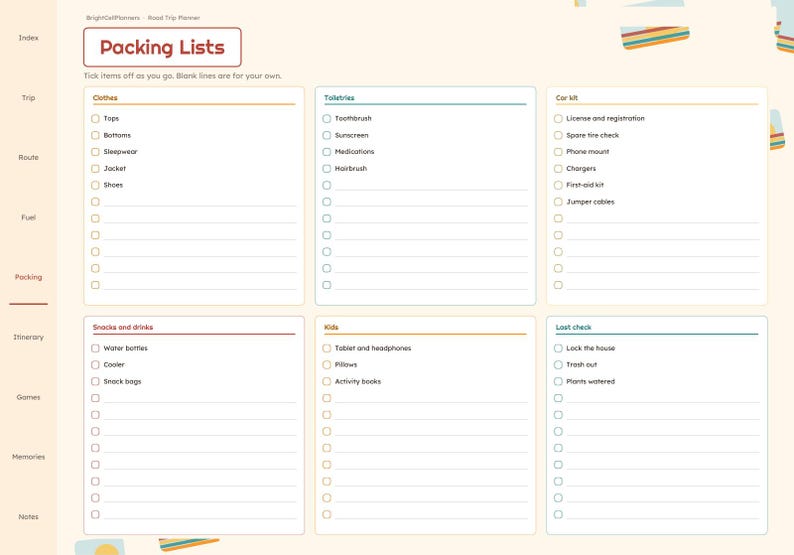Check the Shoes checkbox

click(x=95, y=185)
